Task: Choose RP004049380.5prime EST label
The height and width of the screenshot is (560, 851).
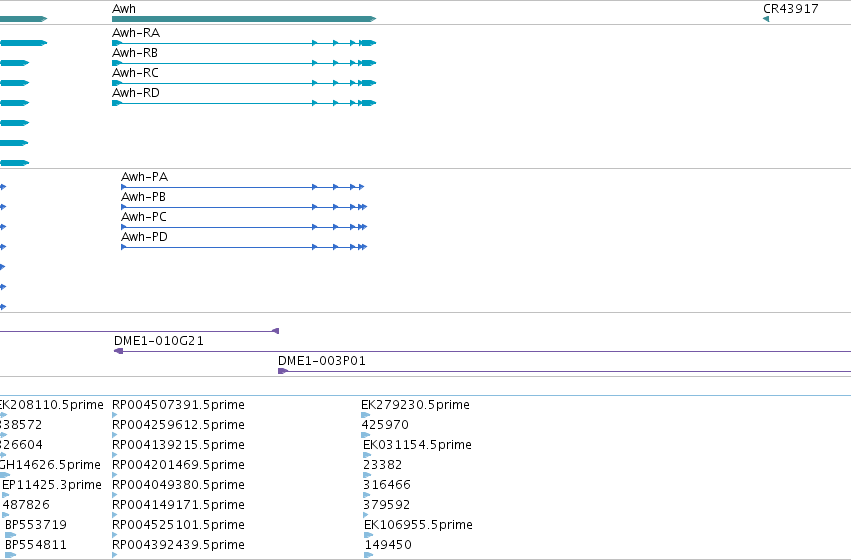Action: click(178, 485)
